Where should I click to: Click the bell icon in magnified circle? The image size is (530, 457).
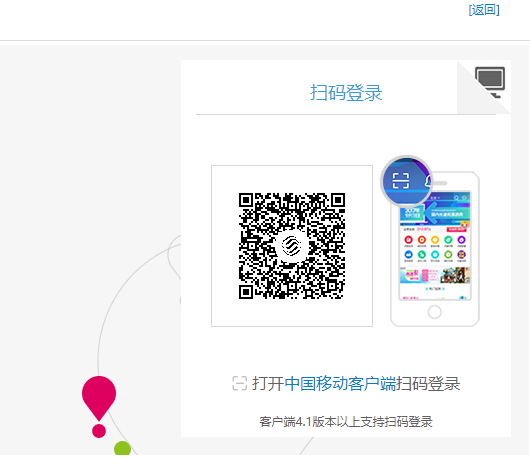coord(428,181)
